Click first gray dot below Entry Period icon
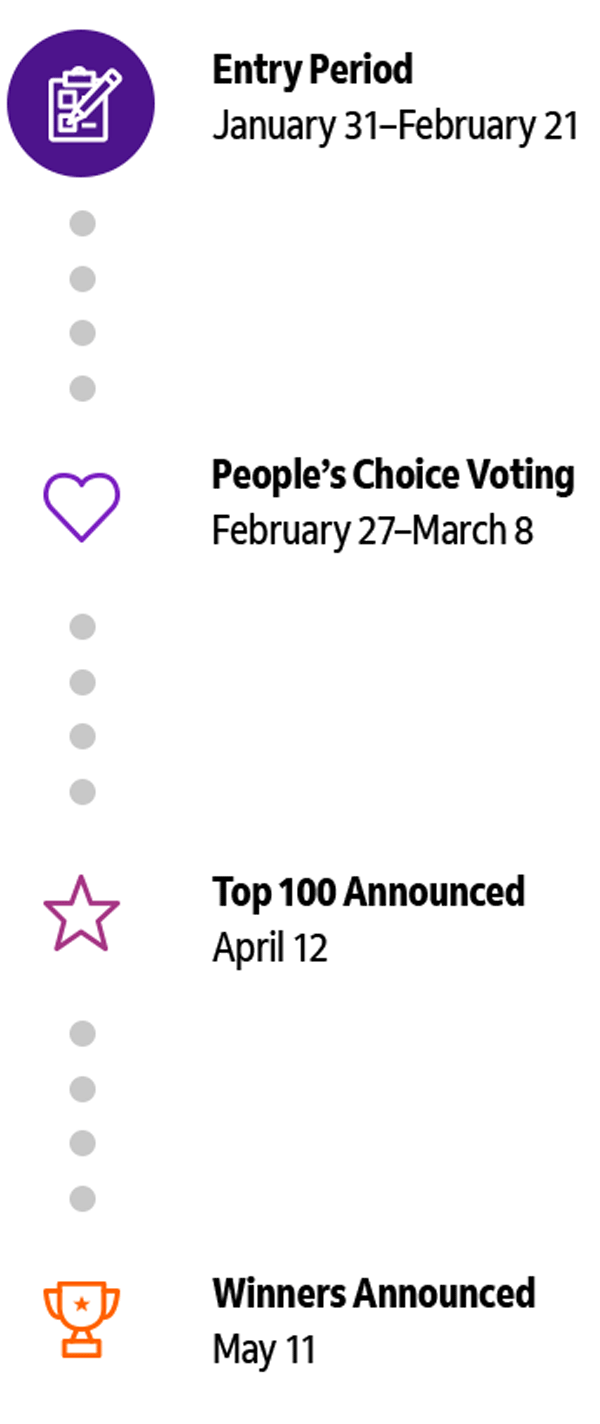The width and height of the screenshot is (600, 1424). click(82, 224)
